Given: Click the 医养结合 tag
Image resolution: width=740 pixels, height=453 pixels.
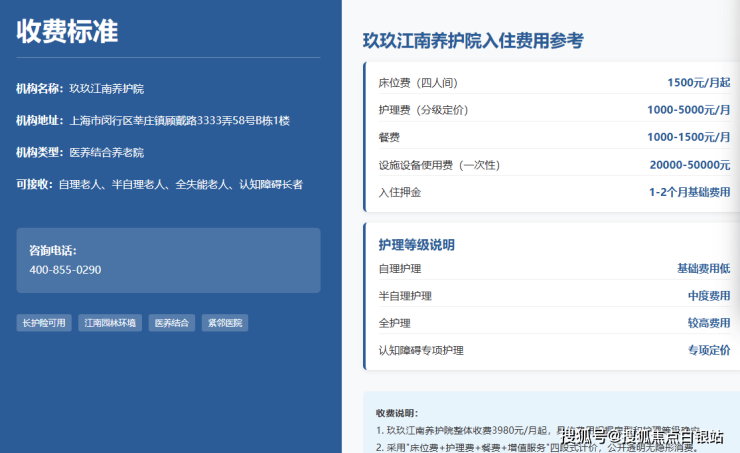Looking at the screenshot, I should [x=172, y=323].
